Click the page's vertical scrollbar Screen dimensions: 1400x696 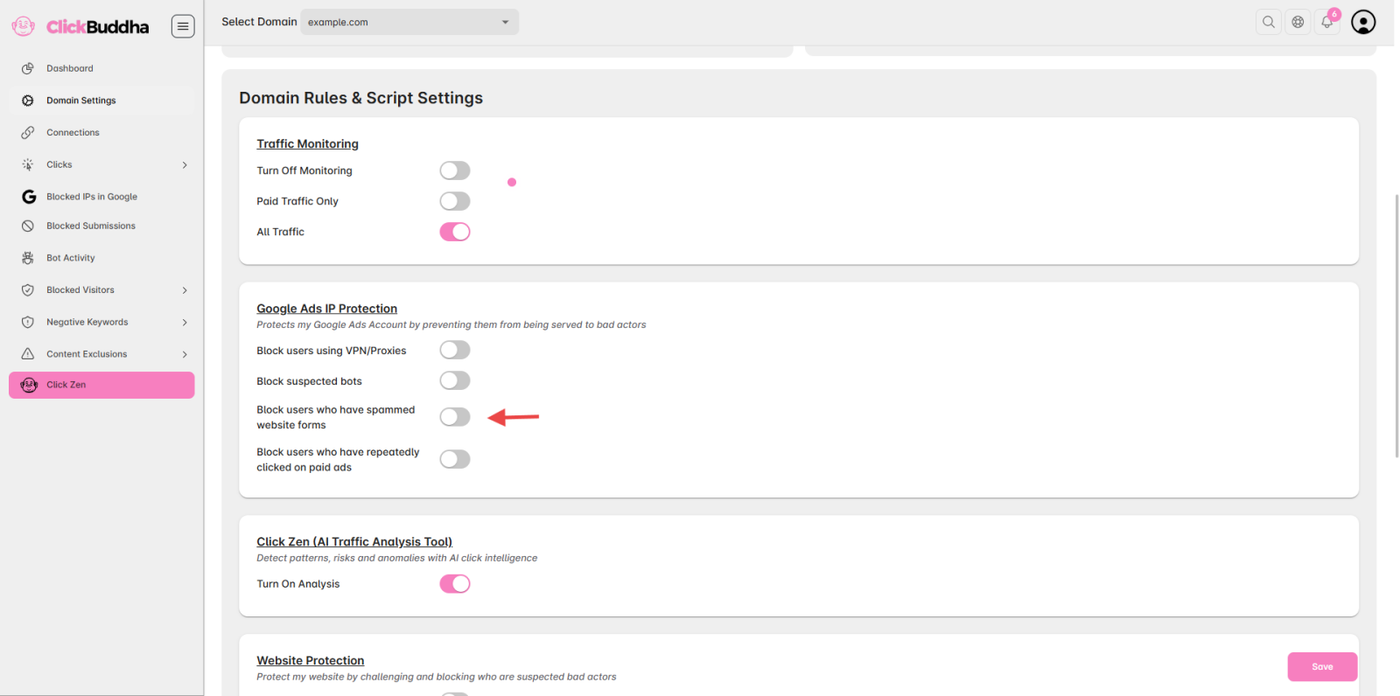tap(1396, 300)
